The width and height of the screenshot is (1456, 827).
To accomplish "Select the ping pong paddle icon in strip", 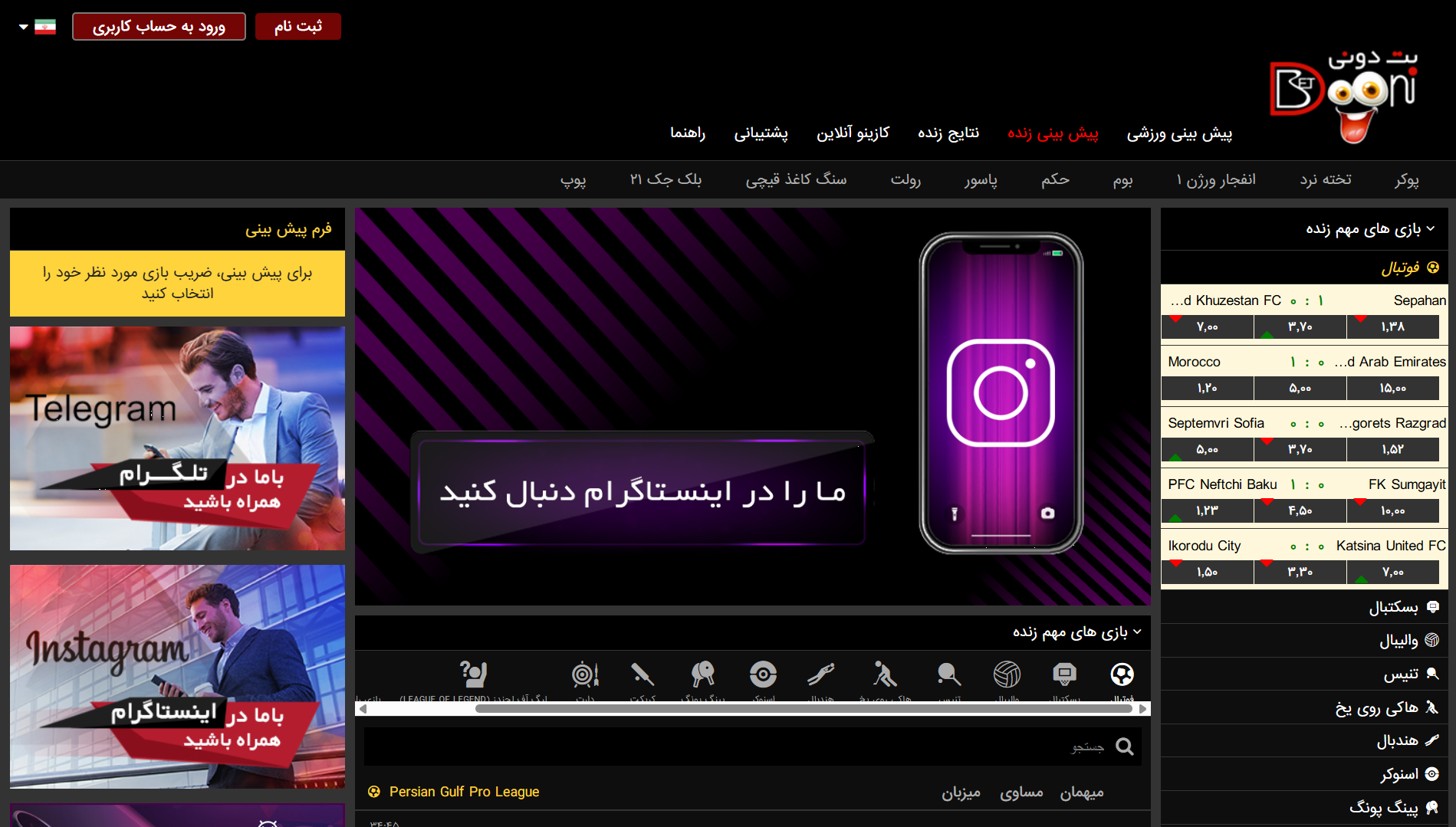I will (703, 674).
